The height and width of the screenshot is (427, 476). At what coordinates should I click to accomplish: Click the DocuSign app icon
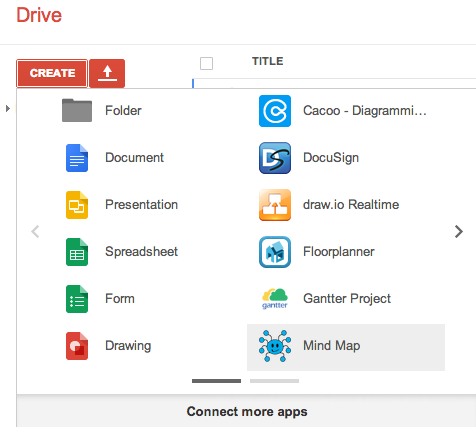coord(275,158)
